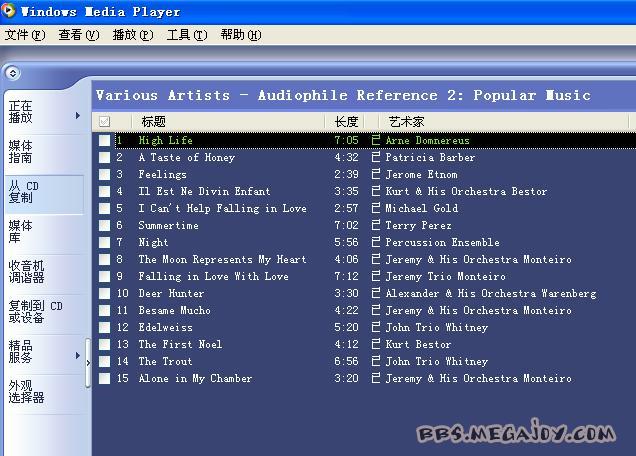Check the box for track 6 Summertime
This screenshot has width=636, height=456.
point(104,225)
